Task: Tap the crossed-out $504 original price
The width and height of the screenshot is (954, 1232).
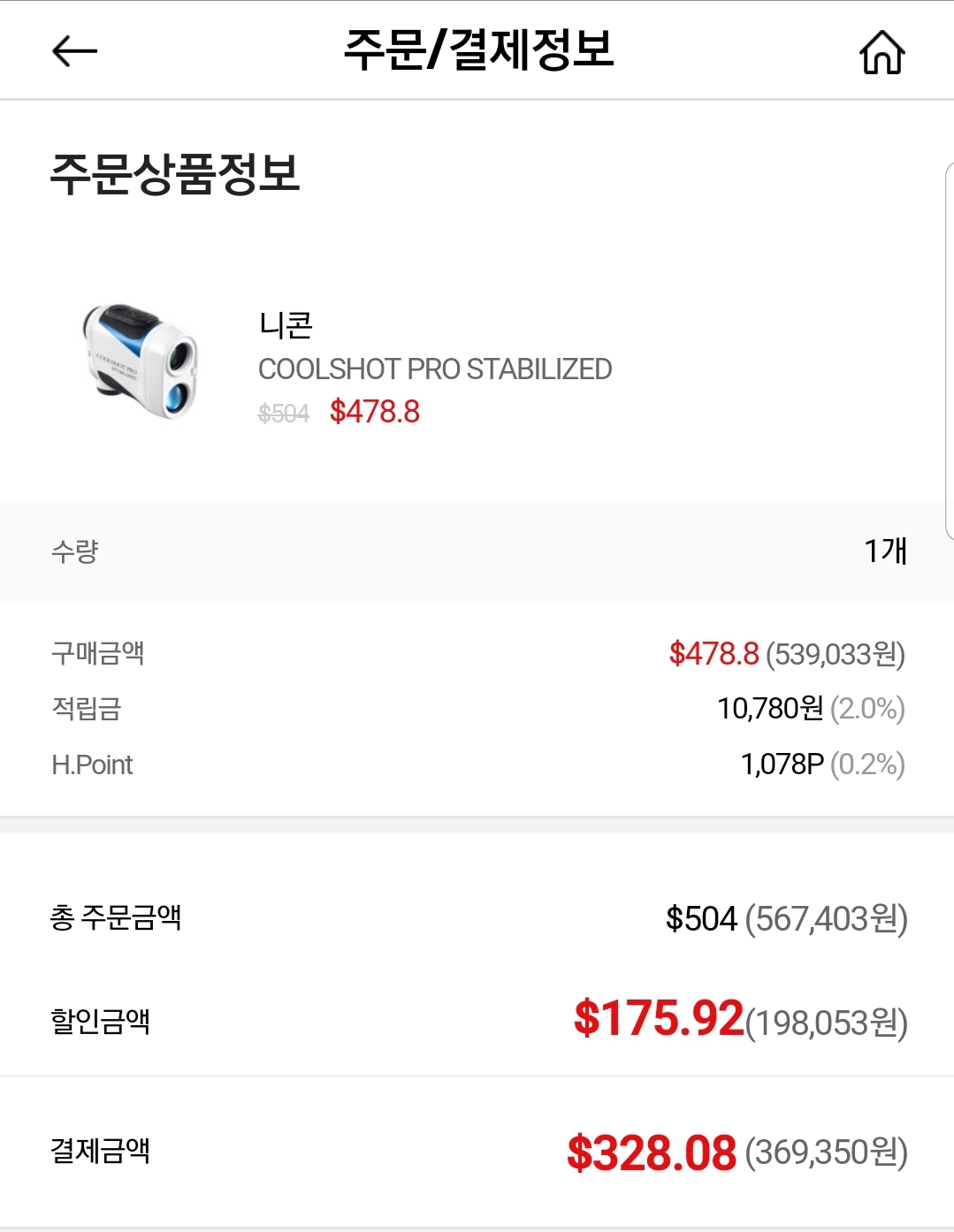Action: coord(284,413)
